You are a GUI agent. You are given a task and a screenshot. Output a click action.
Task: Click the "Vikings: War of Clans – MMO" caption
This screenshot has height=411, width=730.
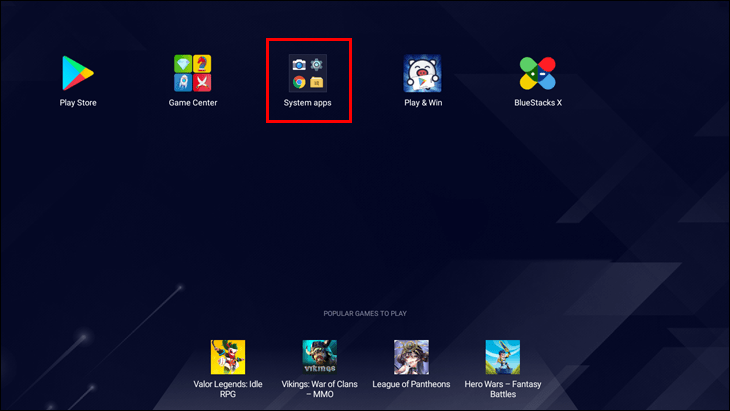tap(319, 389)
